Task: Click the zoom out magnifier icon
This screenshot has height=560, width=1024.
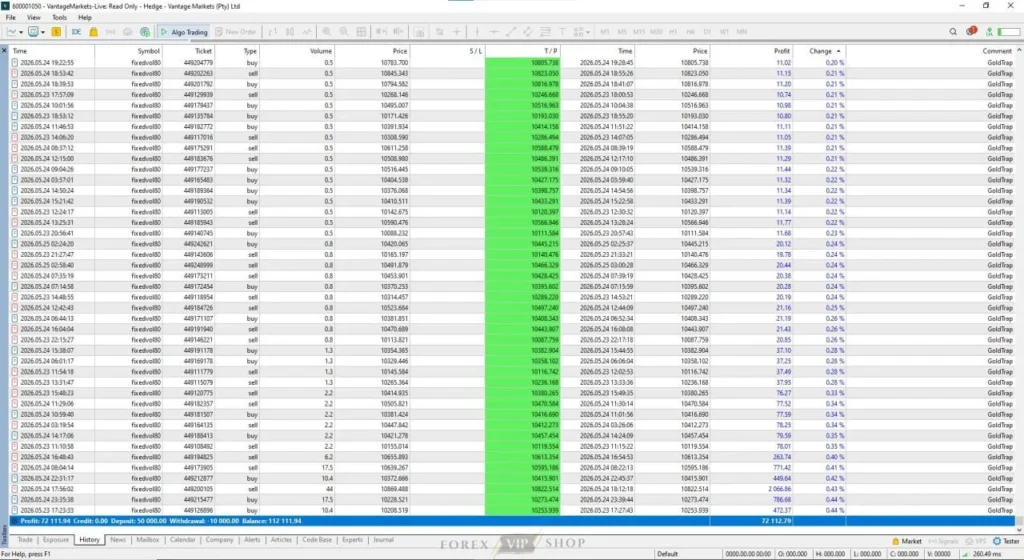Action: 344,31
